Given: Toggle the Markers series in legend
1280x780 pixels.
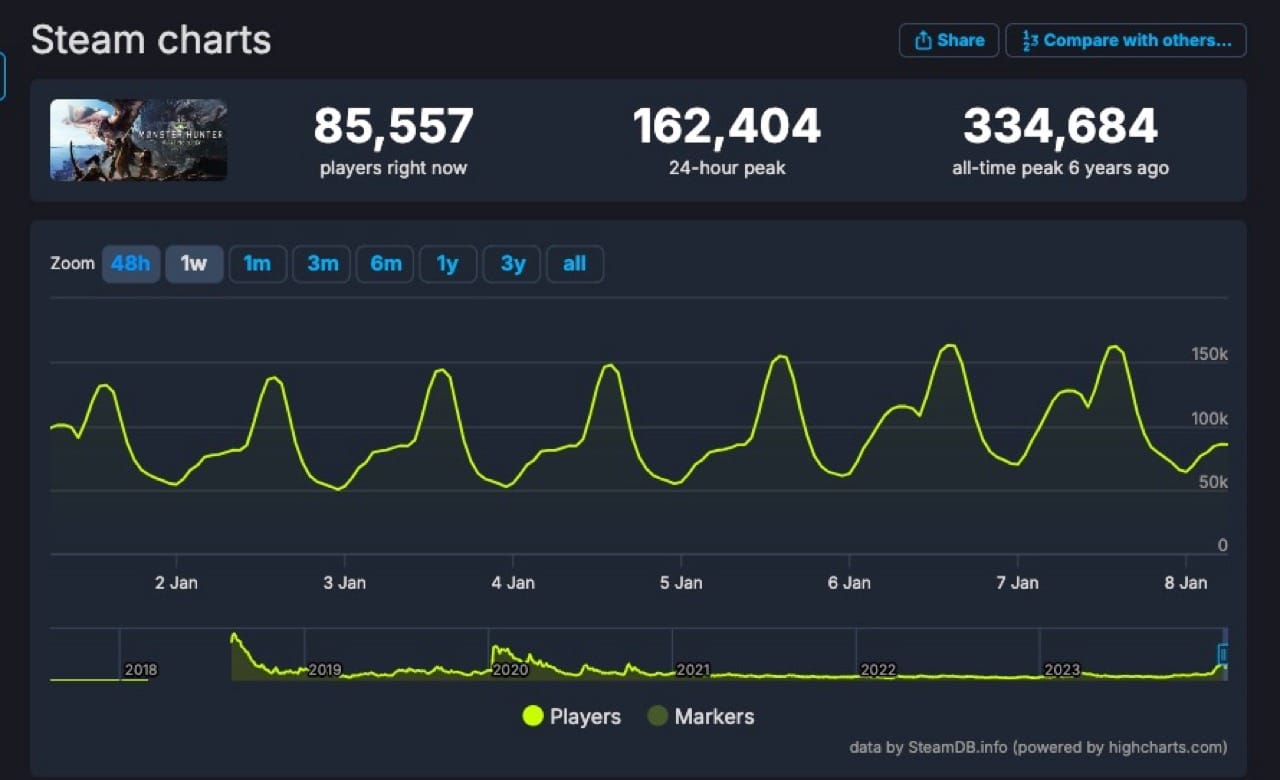Looking at the screenshot, I should coord(701,716).
